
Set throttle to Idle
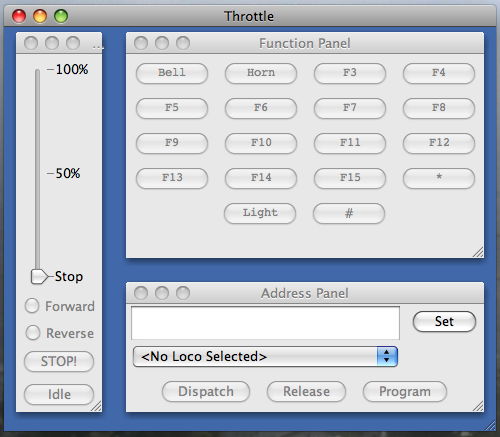click(59, 394)
